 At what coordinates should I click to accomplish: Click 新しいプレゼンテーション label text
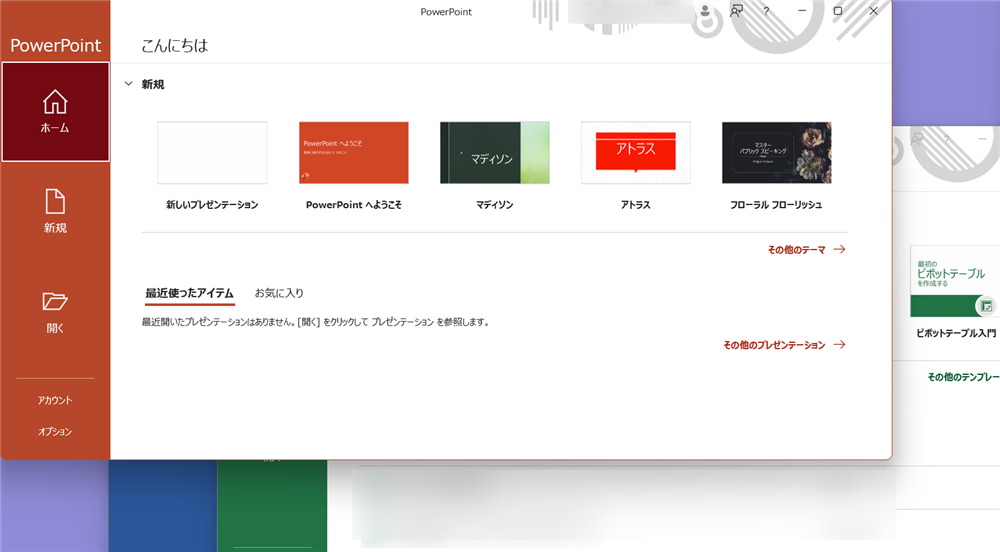[212, 205]
